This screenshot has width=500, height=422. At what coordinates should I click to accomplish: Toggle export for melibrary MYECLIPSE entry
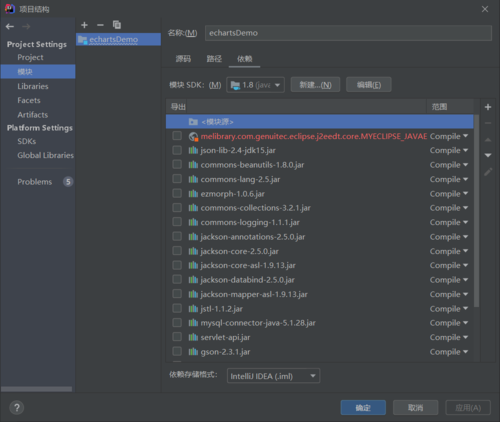click(x=177, y=136)
